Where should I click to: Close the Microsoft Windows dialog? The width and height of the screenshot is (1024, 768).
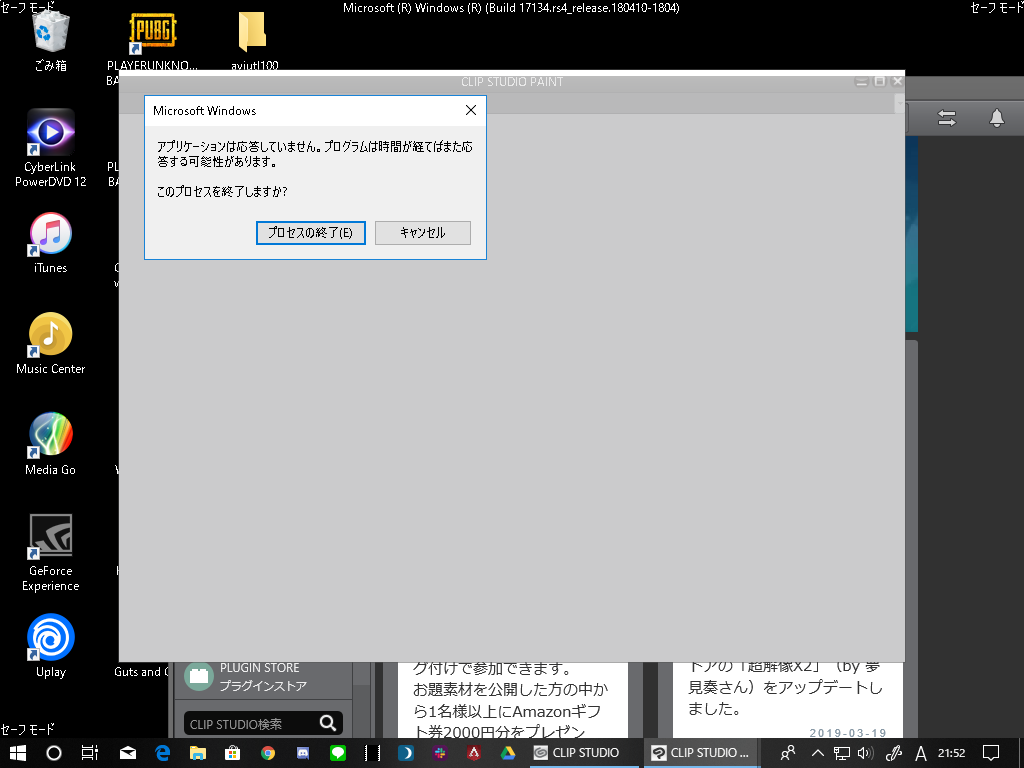471,110
